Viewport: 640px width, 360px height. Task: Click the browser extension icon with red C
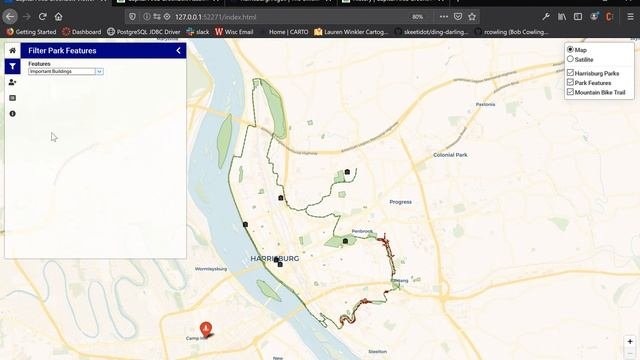click(610, 17)
